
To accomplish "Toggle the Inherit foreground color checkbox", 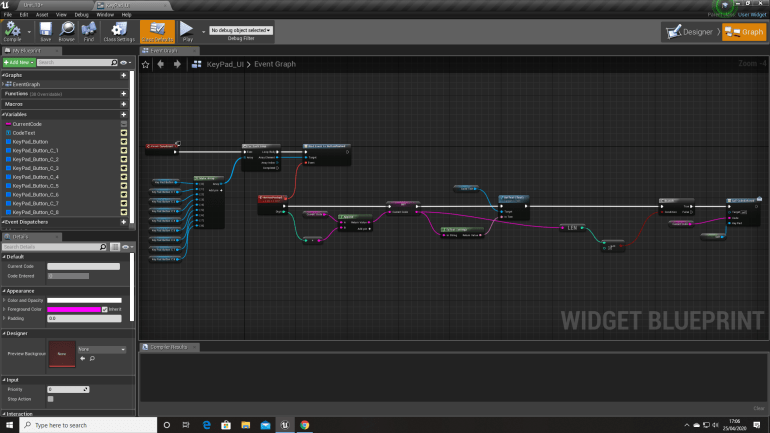I will tap(105, 309).
